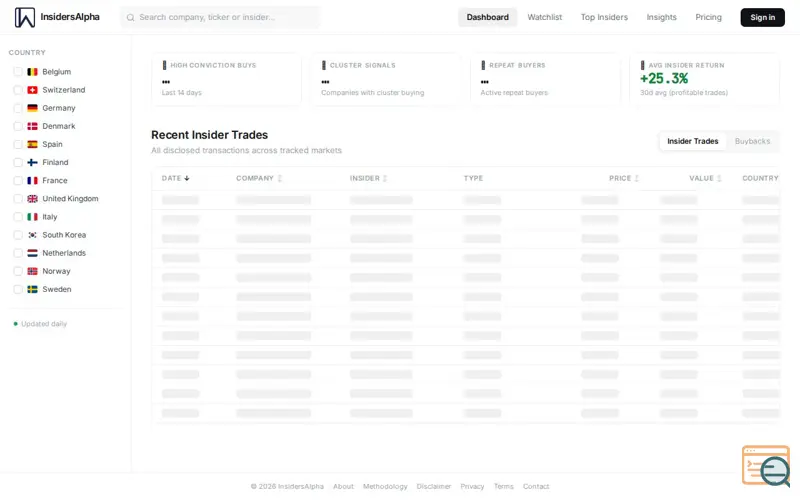Click the Type column header

(x=473, y=178)
